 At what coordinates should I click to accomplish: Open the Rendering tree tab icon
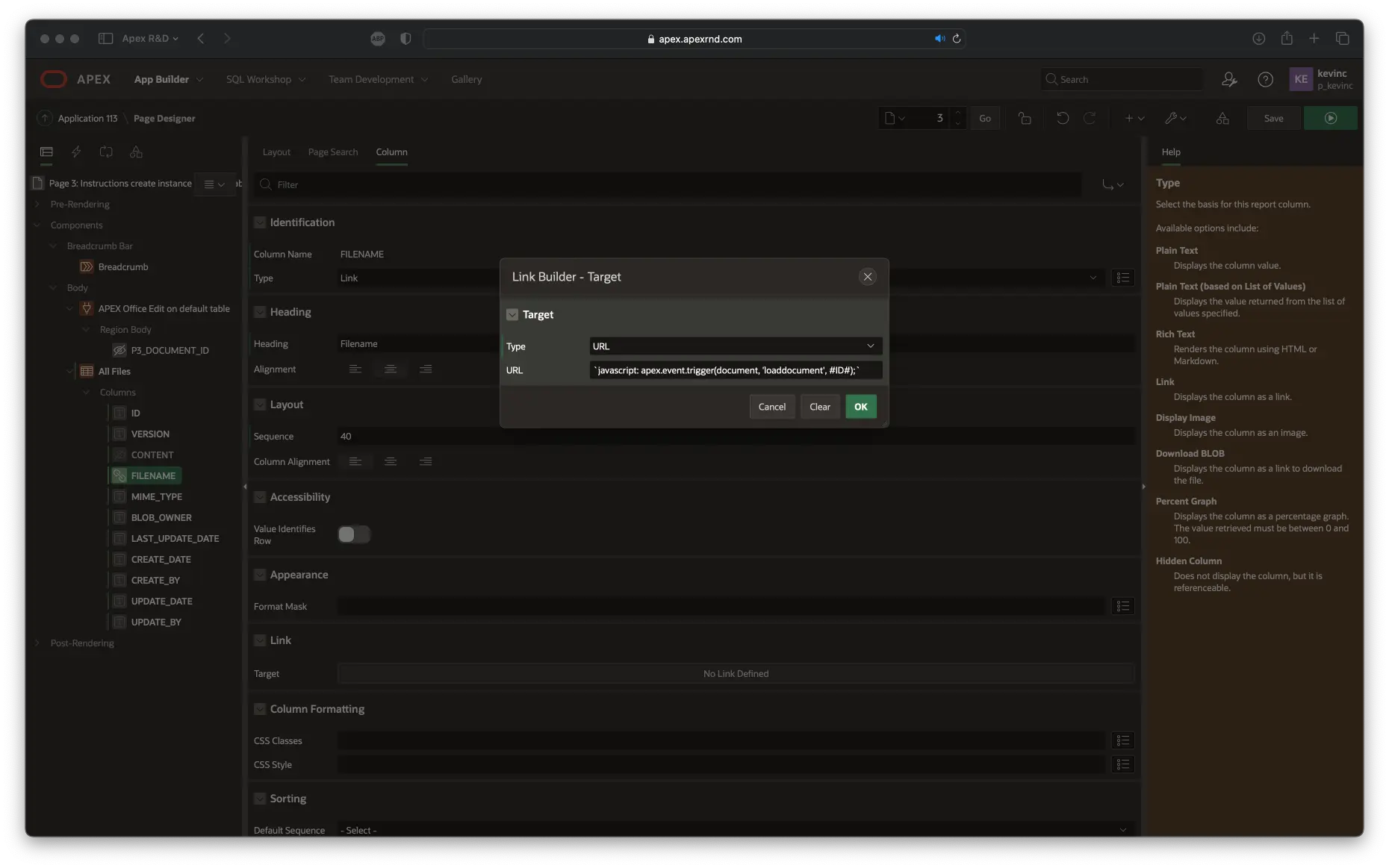(x=46, y=152)
